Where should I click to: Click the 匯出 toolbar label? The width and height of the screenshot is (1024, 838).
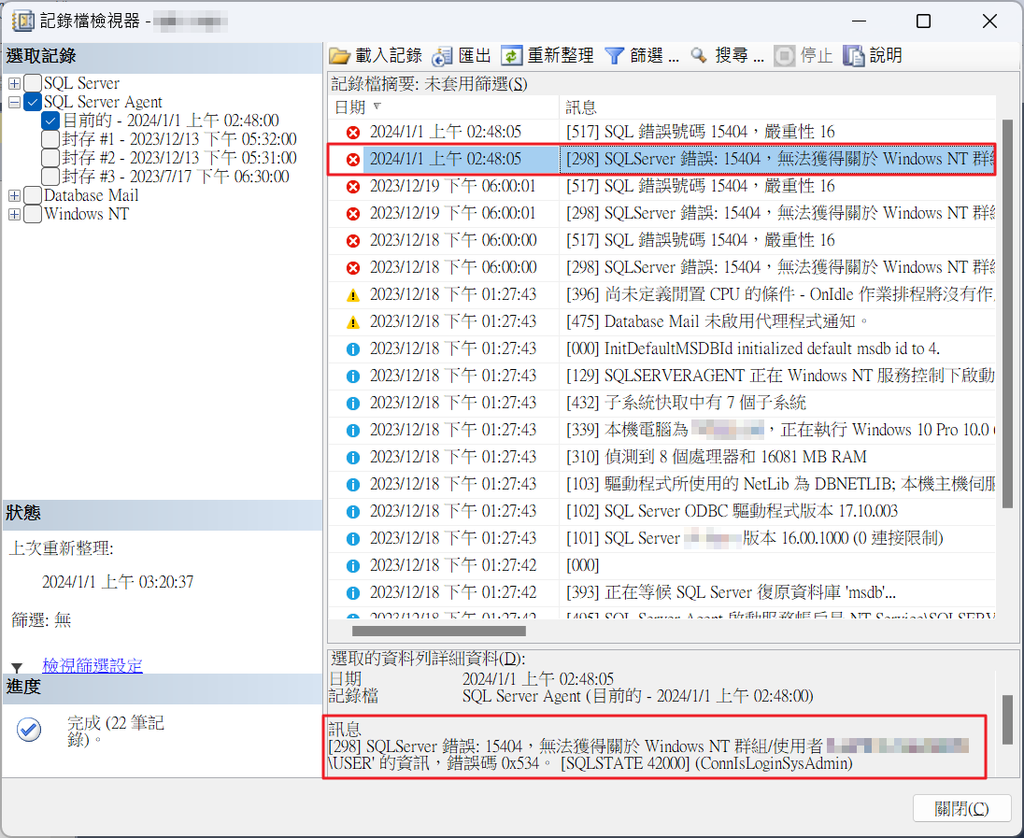point(475,56)
